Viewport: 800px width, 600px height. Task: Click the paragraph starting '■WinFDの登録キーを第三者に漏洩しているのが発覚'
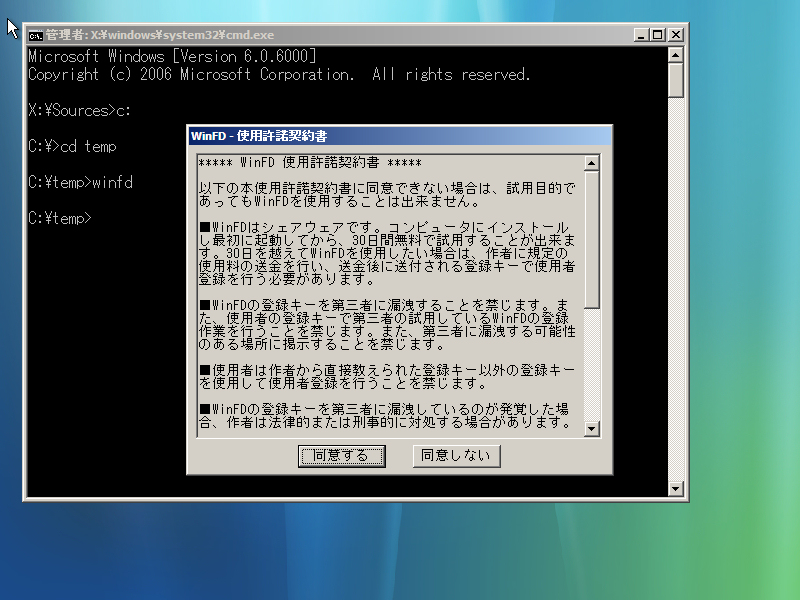point(385,415)
